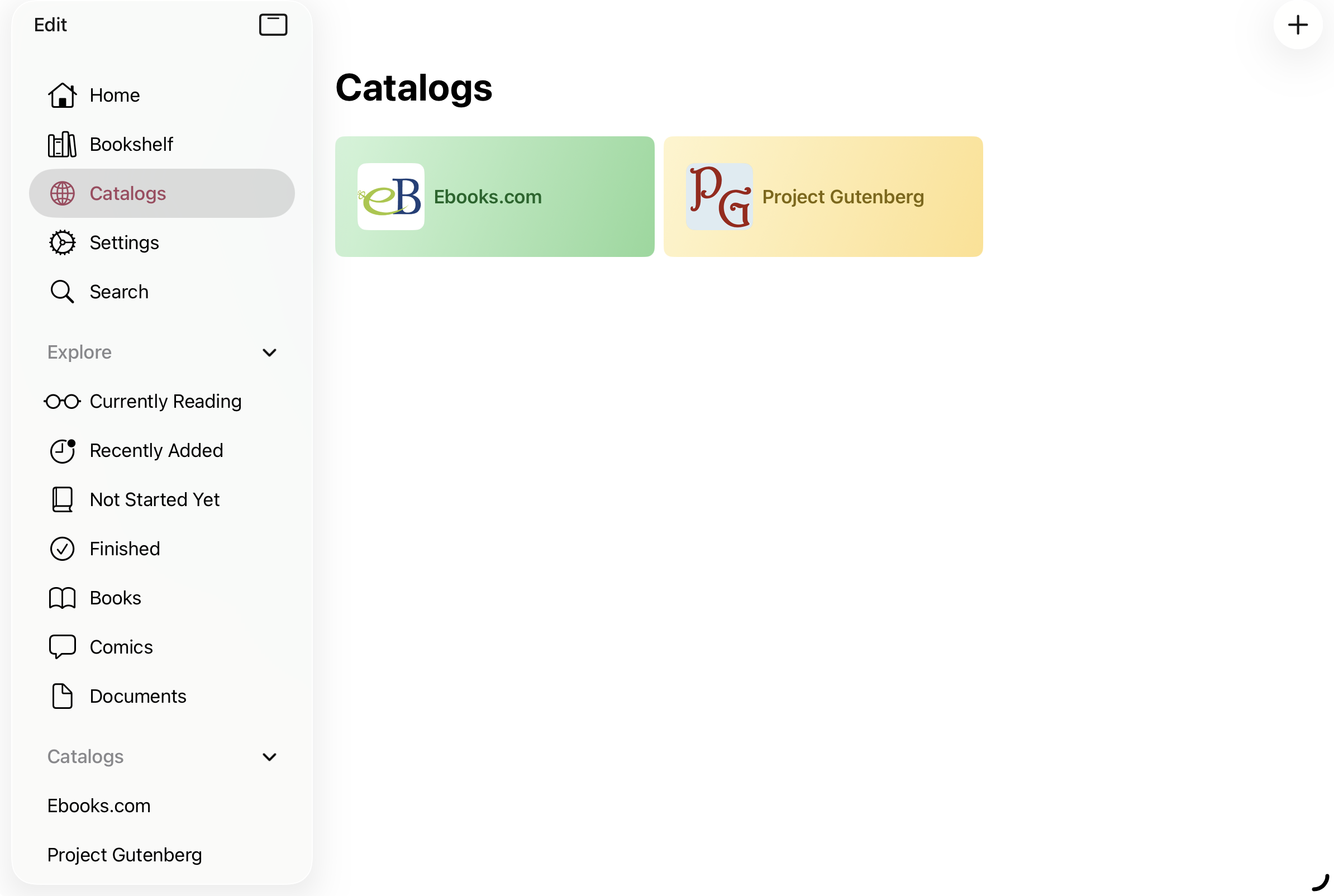Filter by Books
Viewport: 1334px width, 896px height.
[x=161, y=598]
